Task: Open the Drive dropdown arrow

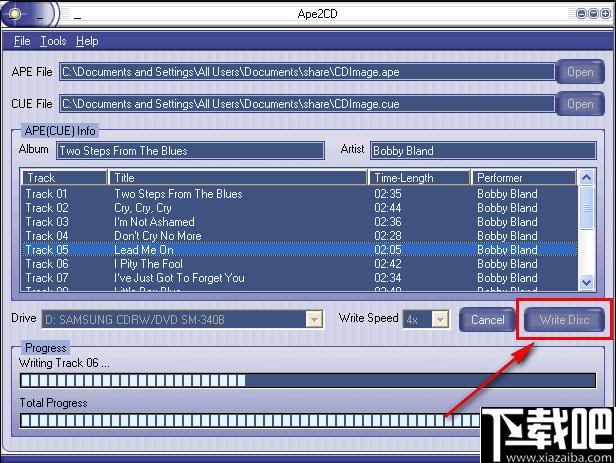Action: (x=314, y=319)
